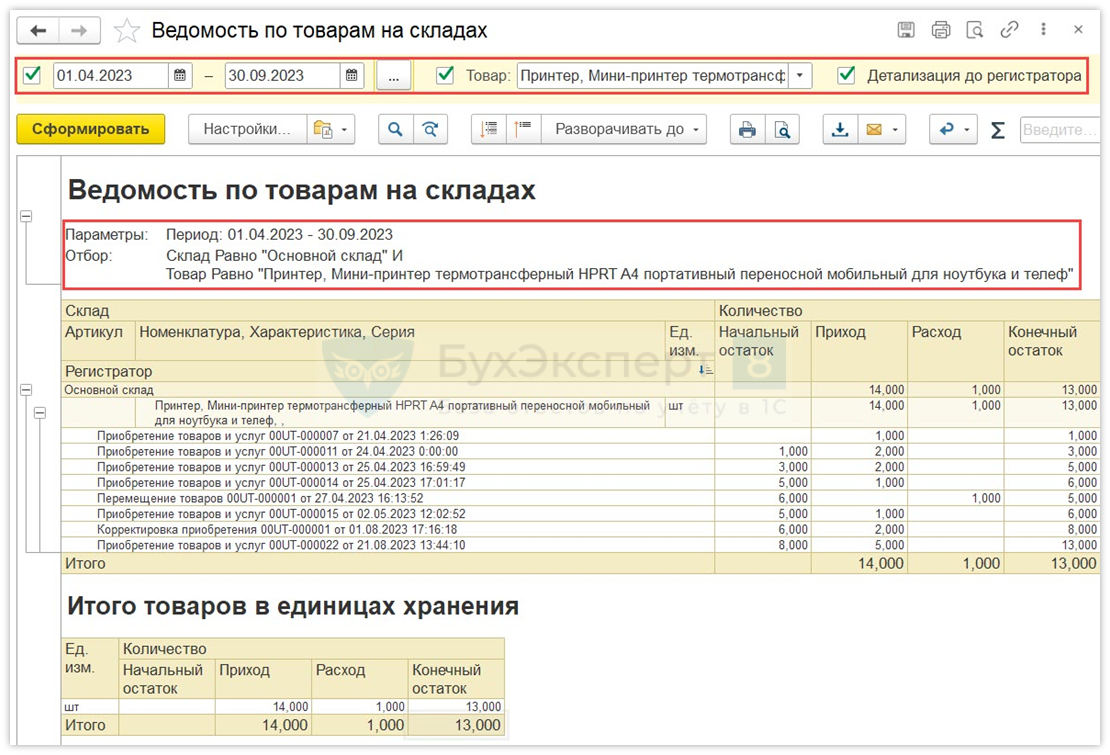1110x755 pixels.
Task: Click the printer icon in report toolbar
Action: 746,129
